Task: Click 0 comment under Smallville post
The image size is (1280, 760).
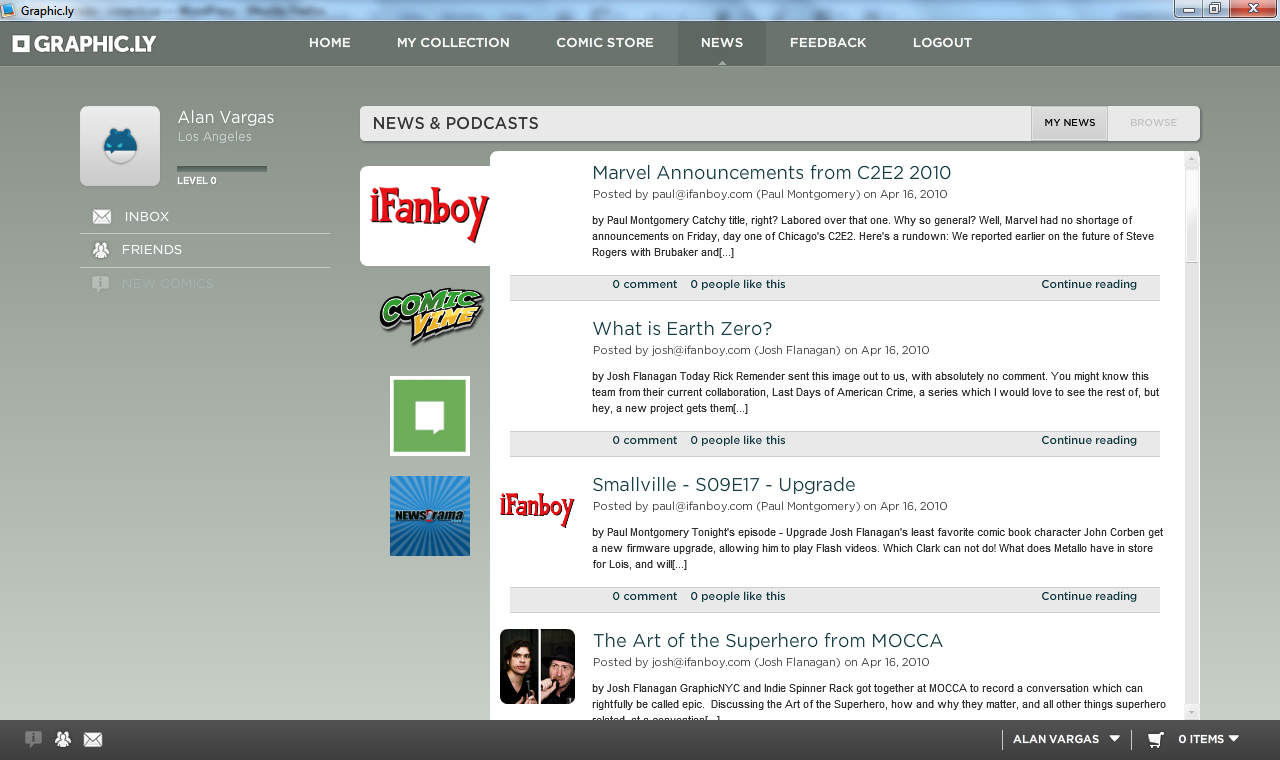Action: click(x=645, y=597)
